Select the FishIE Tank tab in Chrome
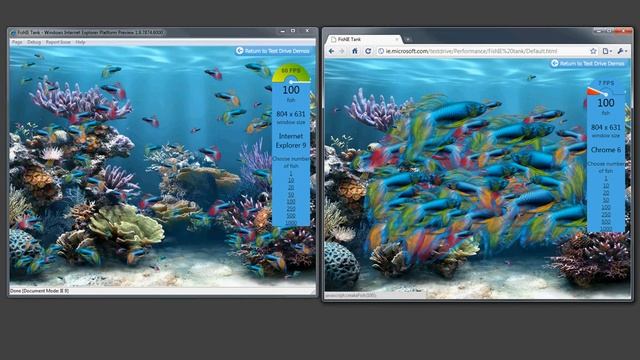 [x=363, y=39]
